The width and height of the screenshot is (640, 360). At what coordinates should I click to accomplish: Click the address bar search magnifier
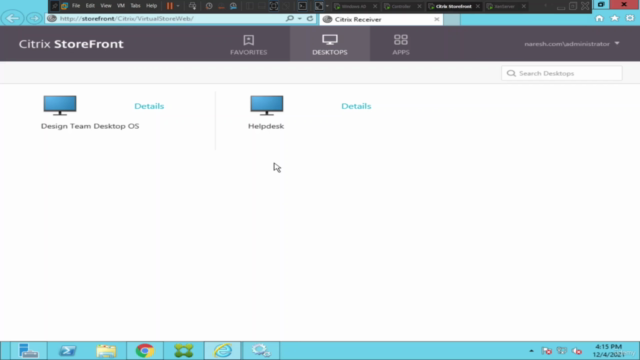tap(290, 18)
